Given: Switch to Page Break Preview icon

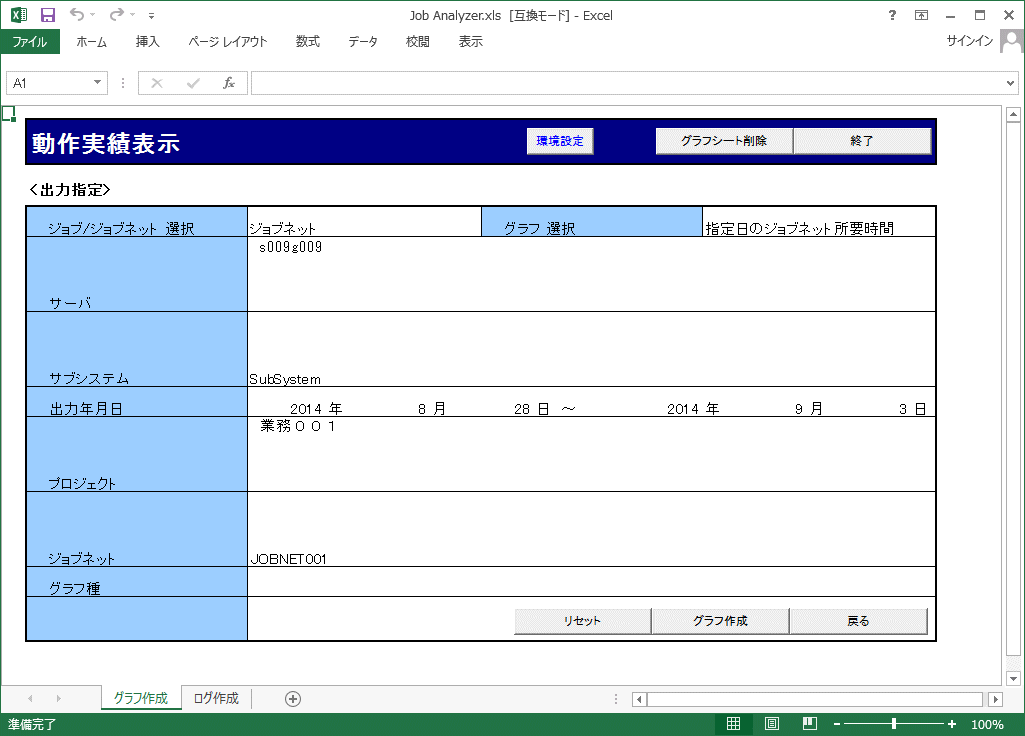Looking at the screenshot, I should (x=810, y=724).
